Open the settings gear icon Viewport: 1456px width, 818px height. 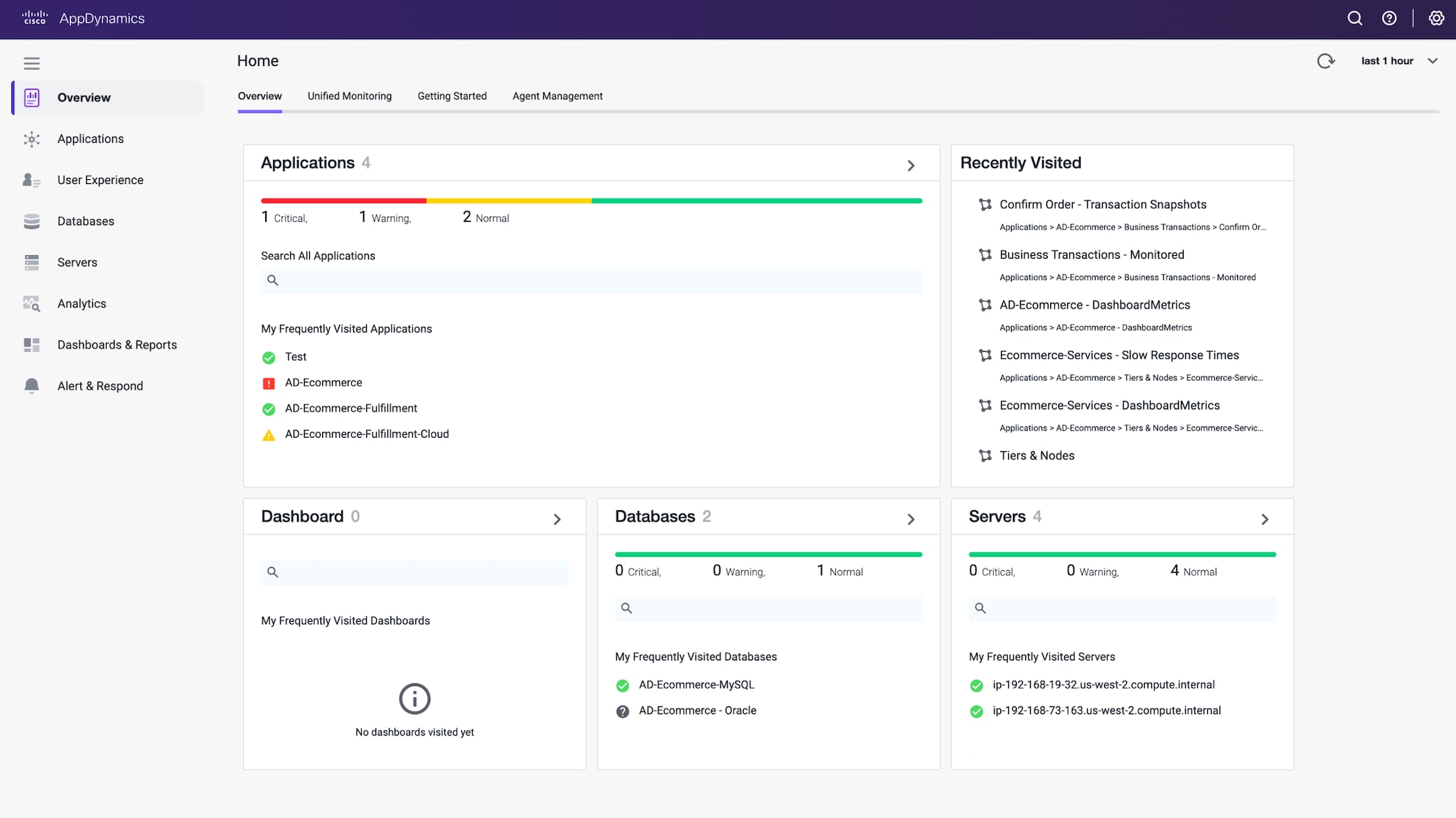click(1437, 18)
